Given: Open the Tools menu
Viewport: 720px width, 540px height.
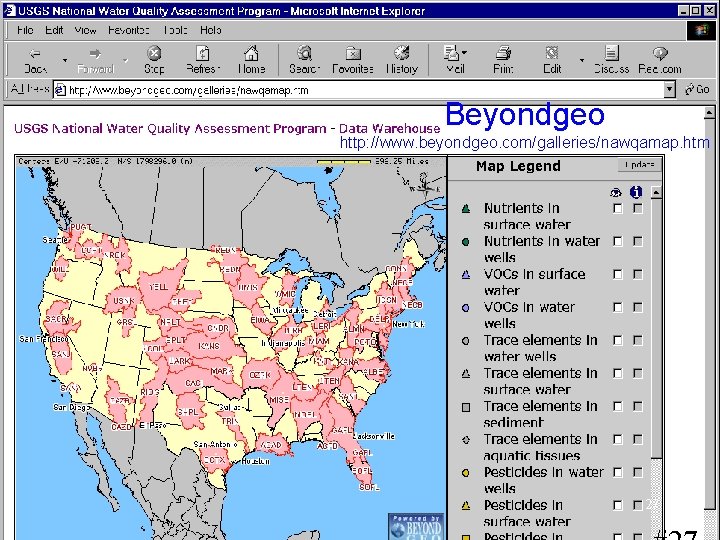Looking at the screenshot, I should (x=175, y=30).
